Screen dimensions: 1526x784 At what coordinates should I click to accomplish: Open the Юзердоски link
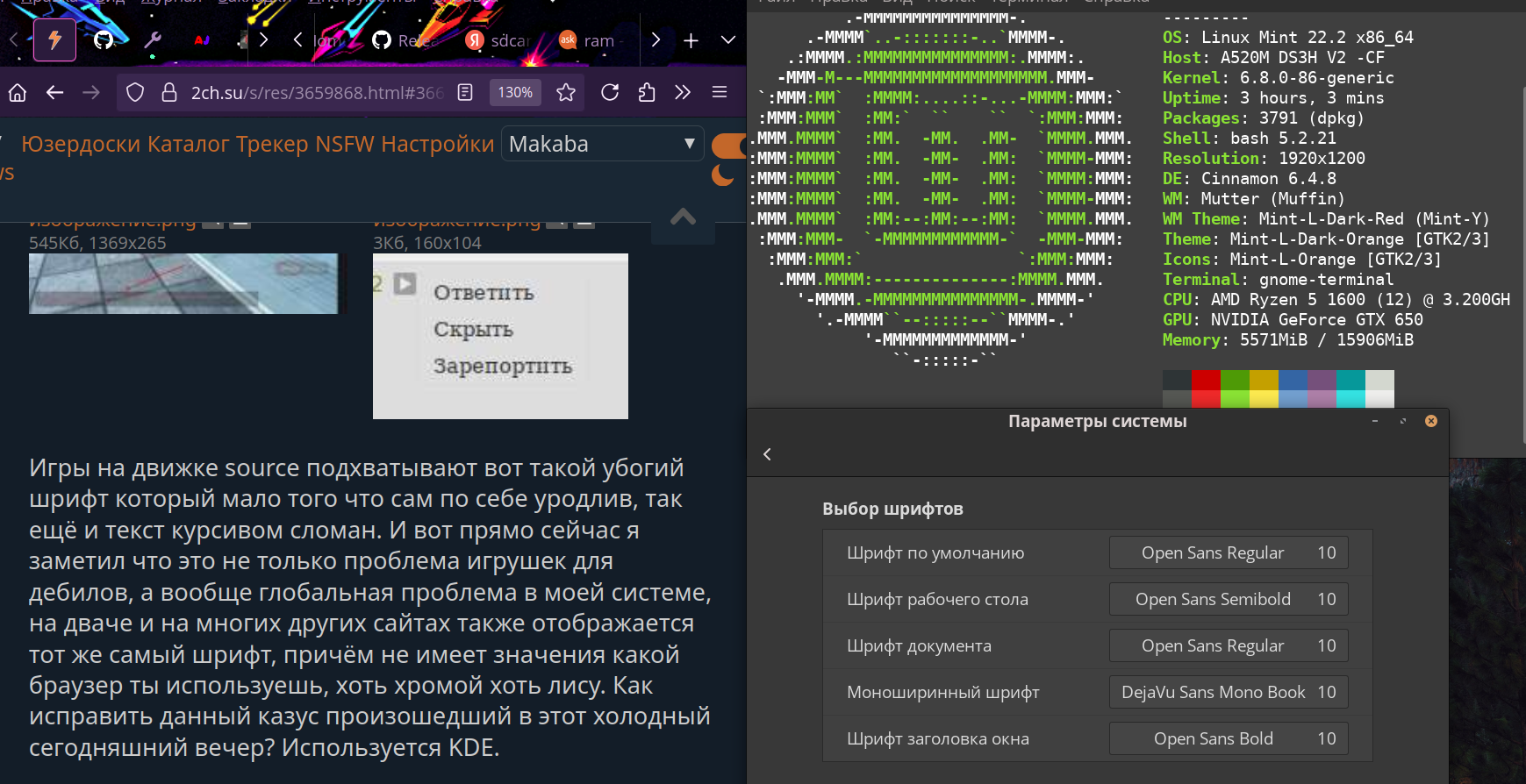(x=81, y=144)
